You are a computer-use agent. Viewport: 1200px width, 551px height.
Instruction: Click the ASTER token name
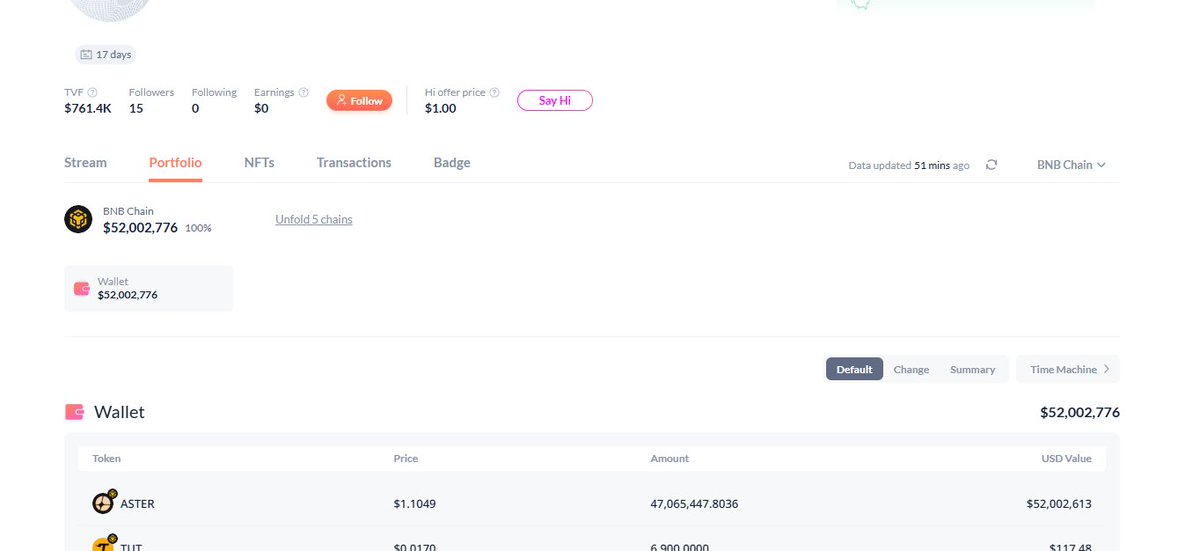137,504
